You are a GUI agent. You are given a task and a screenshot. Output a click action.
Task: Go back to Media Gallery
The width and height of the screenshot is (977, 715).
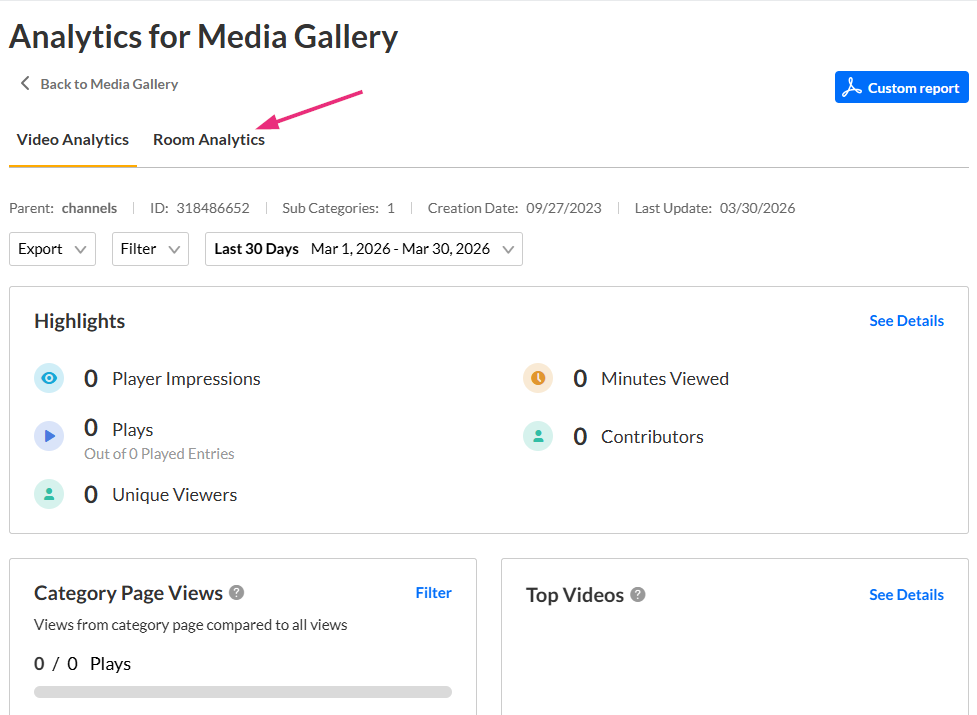(109, 84)
